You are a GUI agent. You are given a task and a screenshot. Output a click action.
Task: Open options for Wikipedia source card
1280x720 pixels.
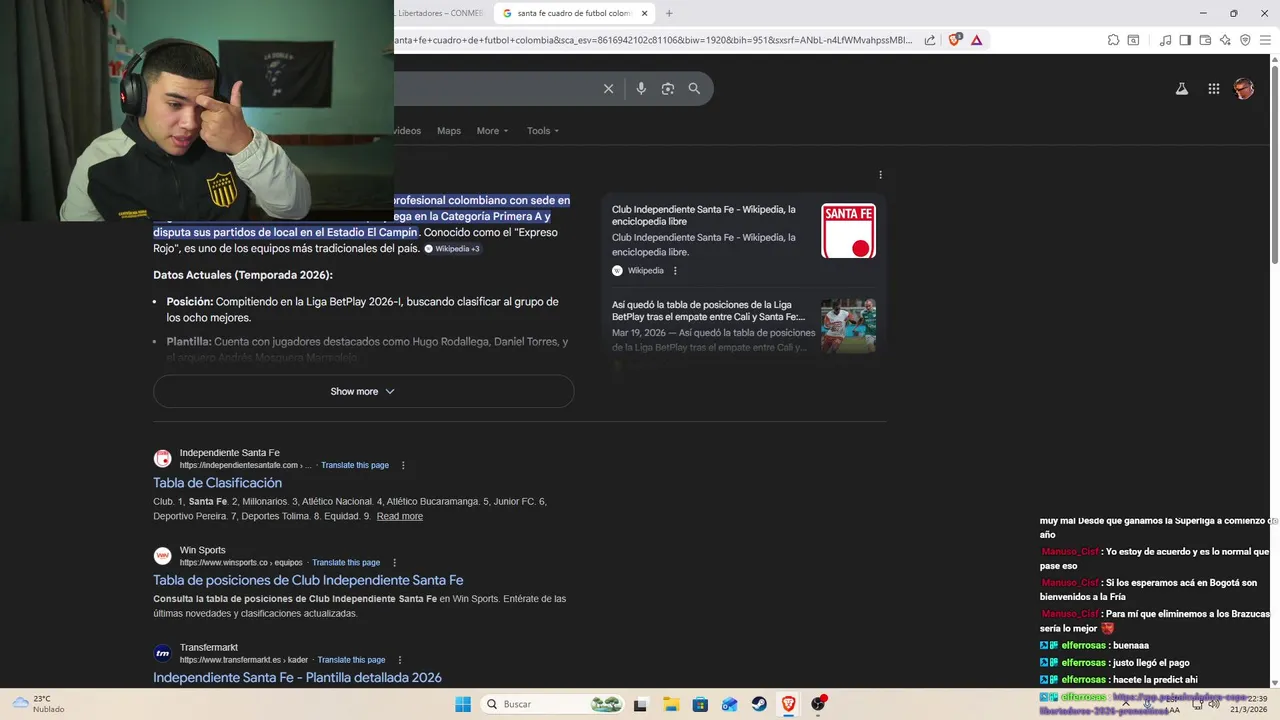[x=675, y=271]
